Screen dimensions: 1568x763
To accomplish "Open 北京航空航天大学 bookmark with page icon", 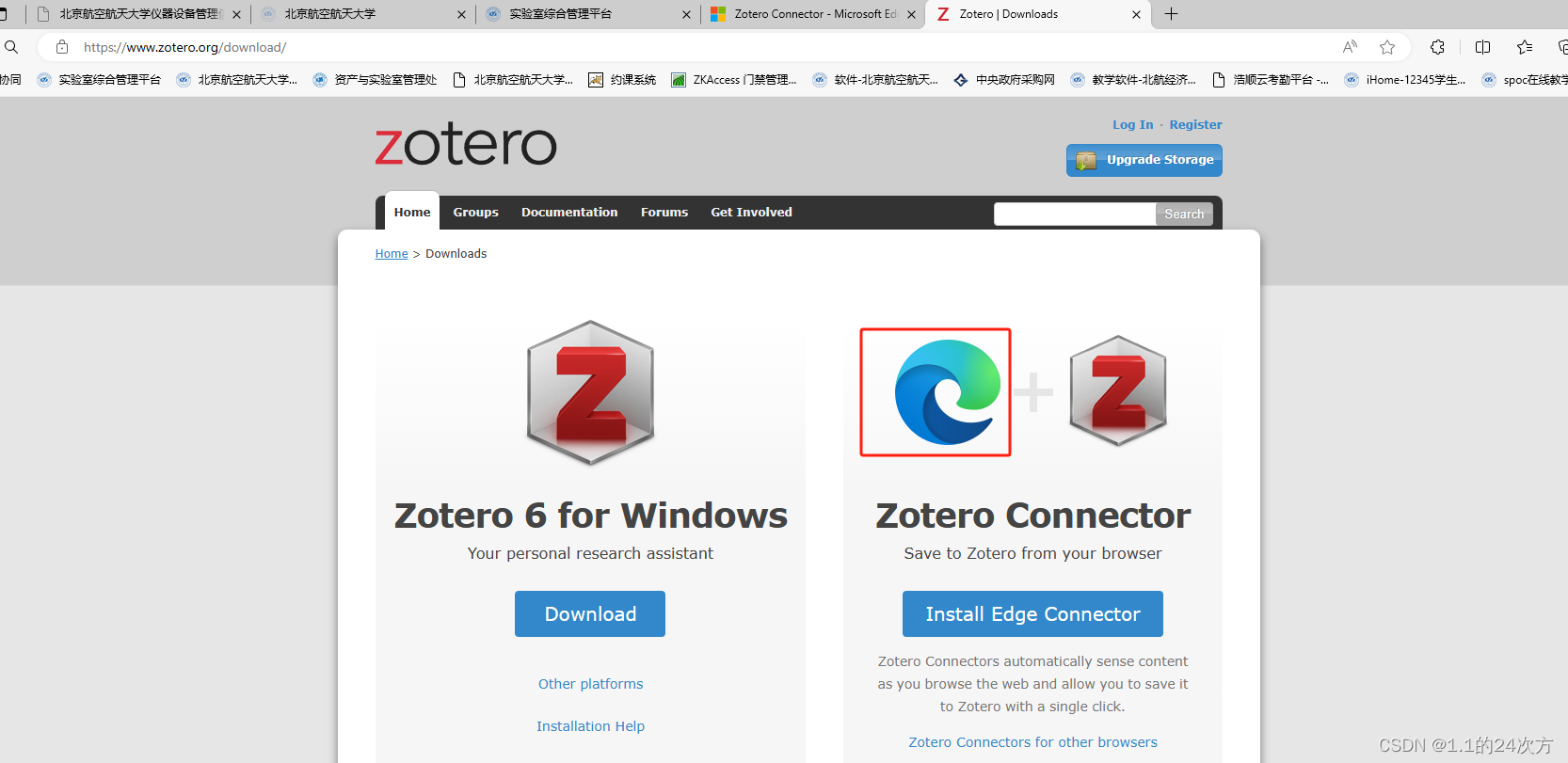I will coord(513,80).
